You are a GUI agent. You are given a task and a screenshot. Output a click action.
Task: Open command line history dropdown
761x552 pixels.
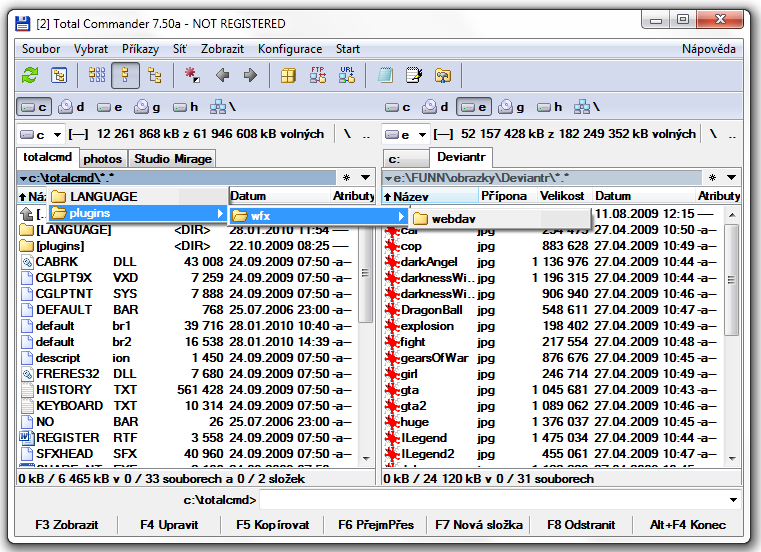[733, 500]
